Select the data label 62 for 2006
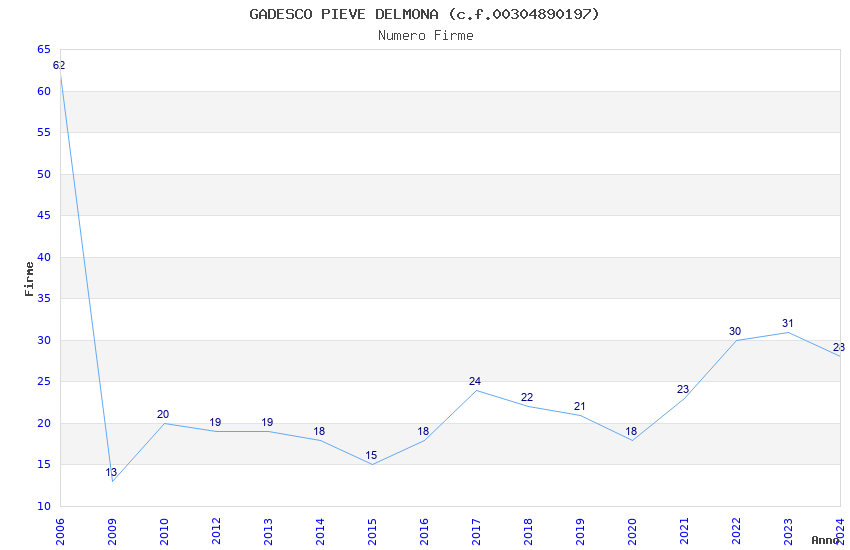Viewport: 850px width, 550px height. point(59,65)
